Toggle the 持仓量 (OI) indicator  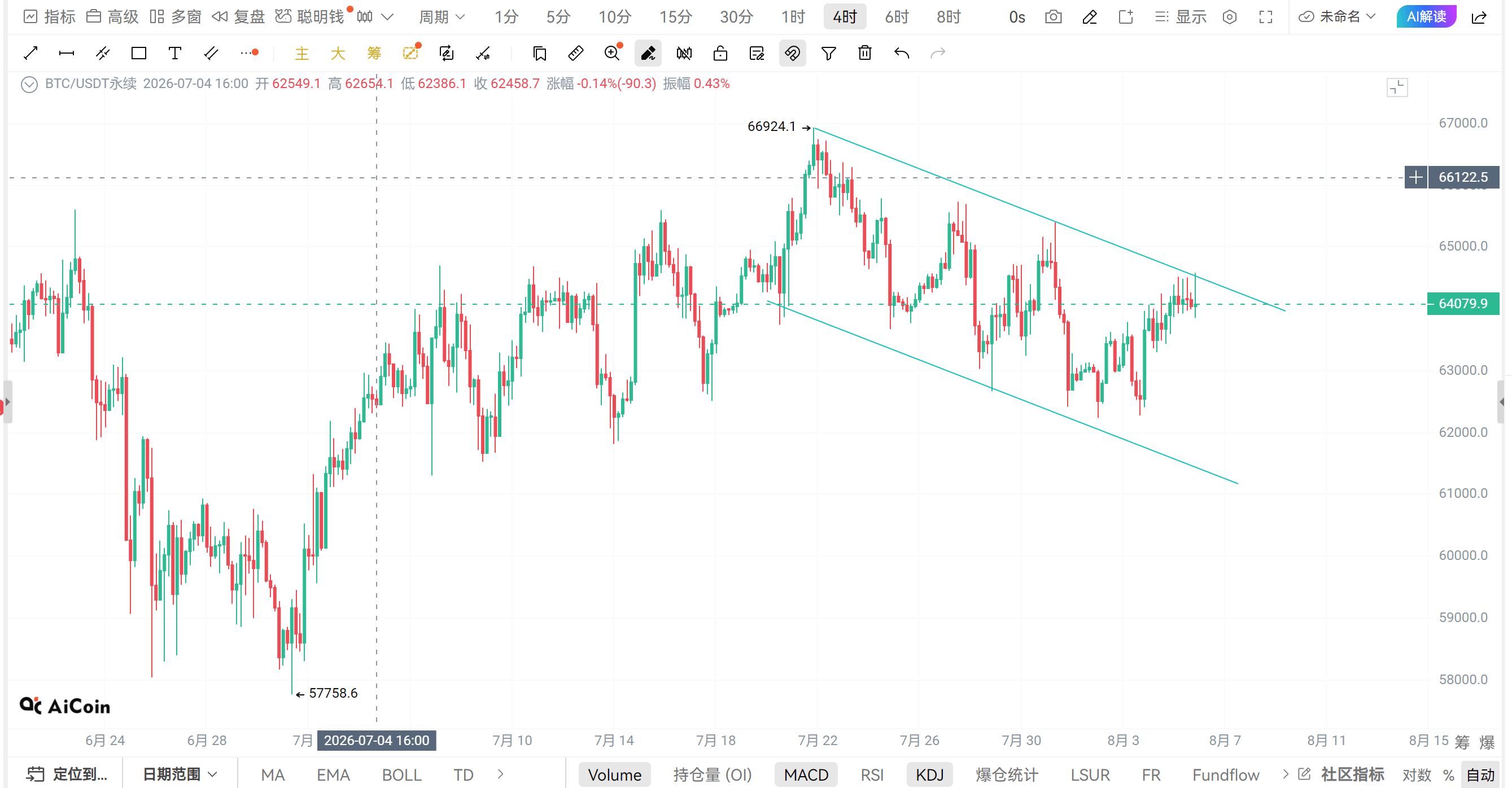[713, 774]
